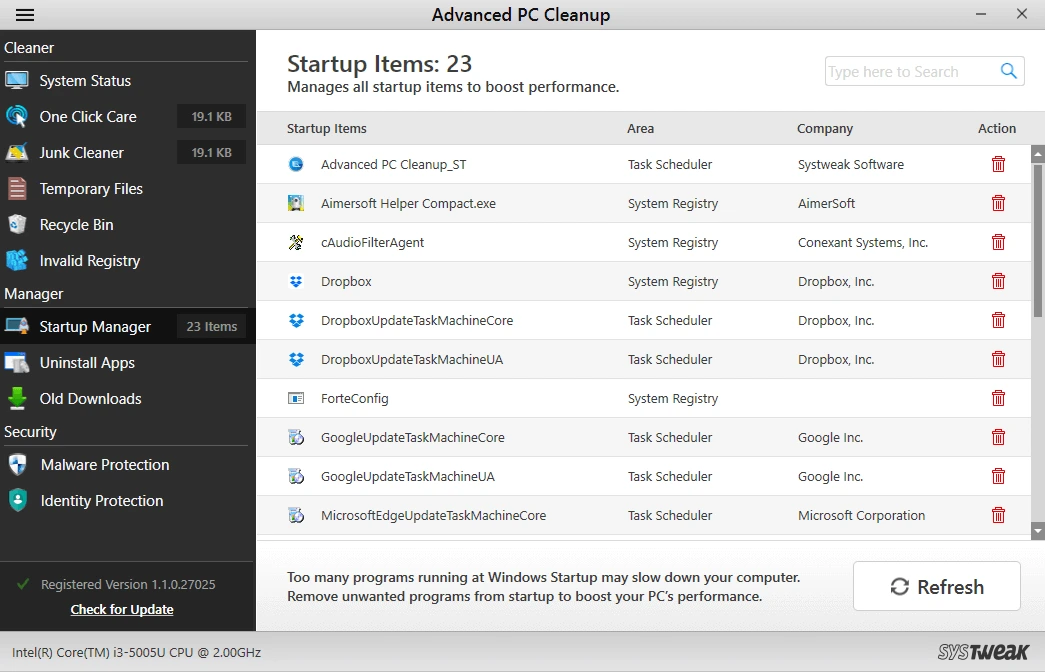Open the hamburger menu
Image resolution: width=1045 pixels, height=672 pixels.
pos(24,15)
